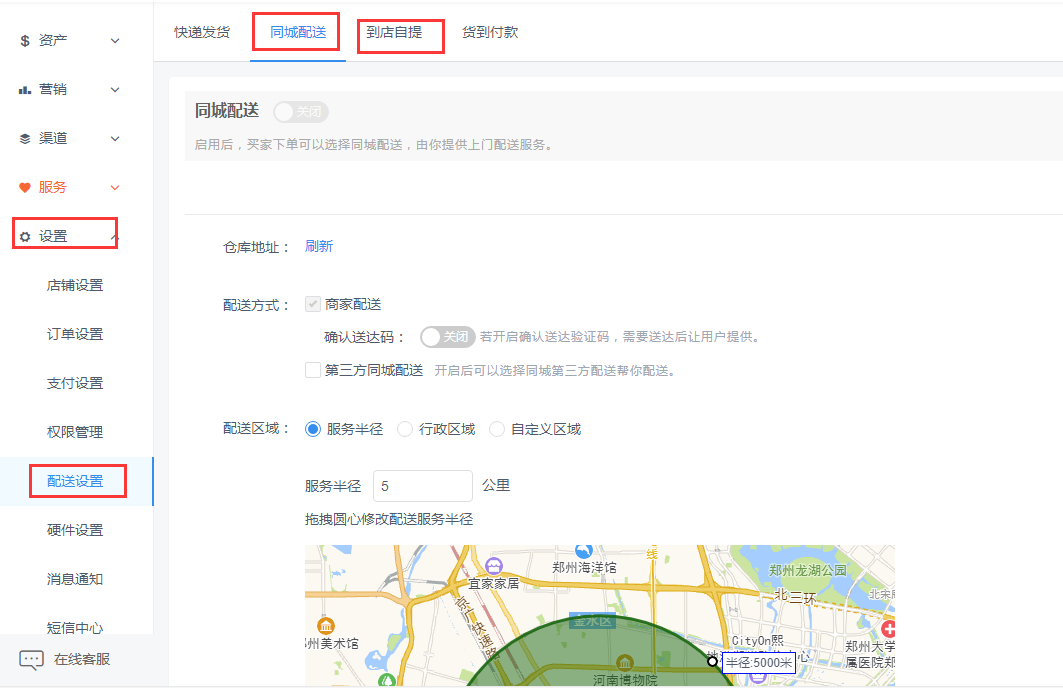Toggle the 同城配送 main switch on
The height and width of the screenshot is (688, 1063).
coord(300,112)
